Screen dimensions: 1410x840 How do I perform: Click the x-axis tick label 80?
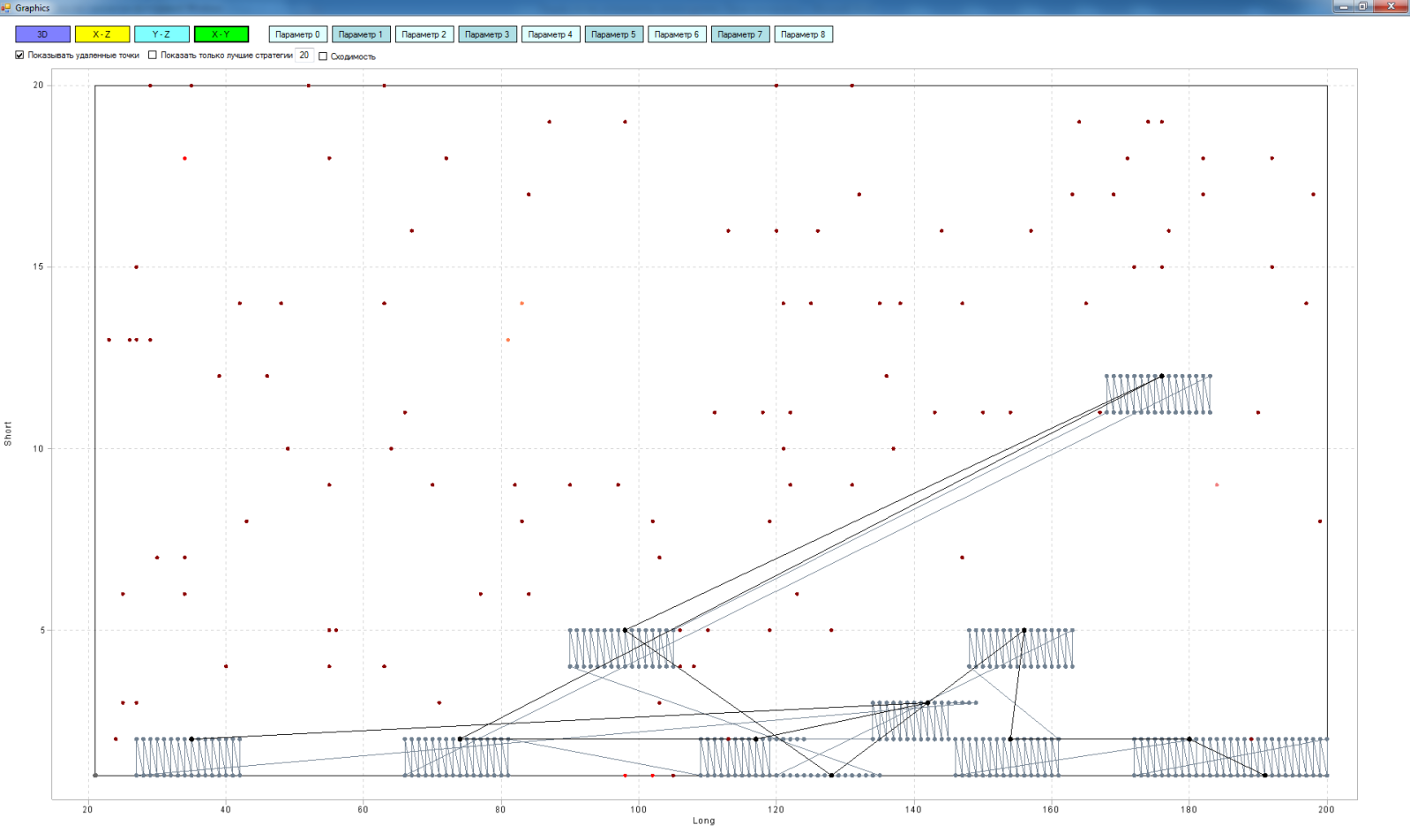click(x=501, y=810)
